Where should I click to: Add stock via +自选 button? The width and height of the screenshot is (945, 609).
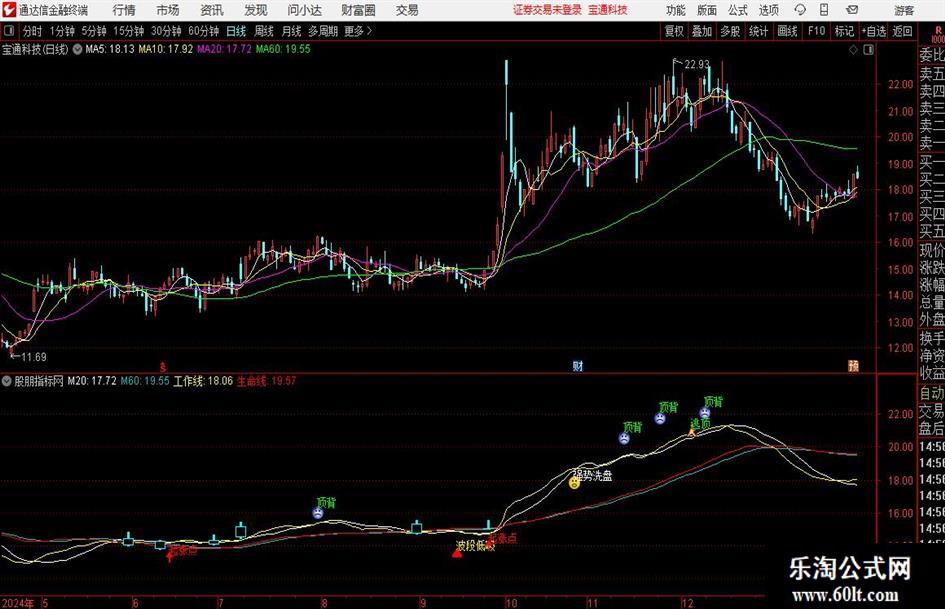coord(874,31)
